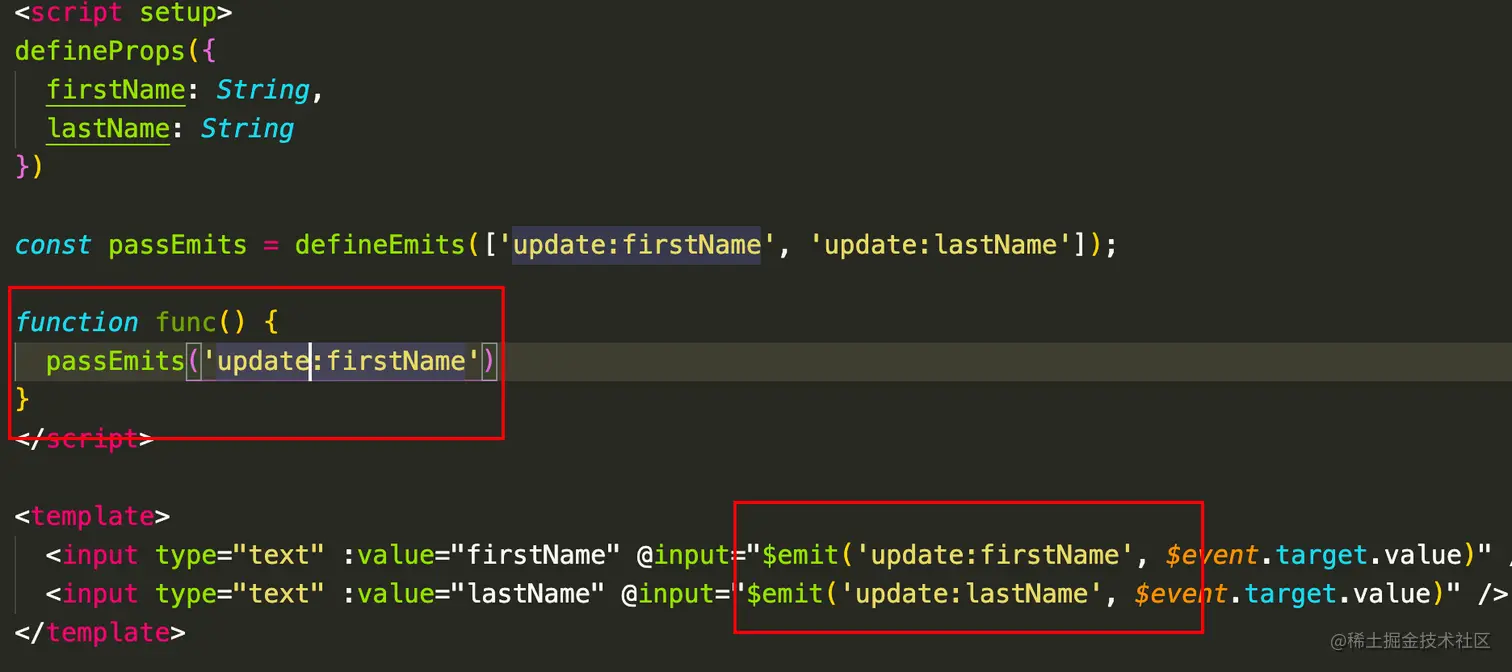The image size is (1512, 672).
Task: Click '$emit' in the lastName input line
Action: click(785, 594)
